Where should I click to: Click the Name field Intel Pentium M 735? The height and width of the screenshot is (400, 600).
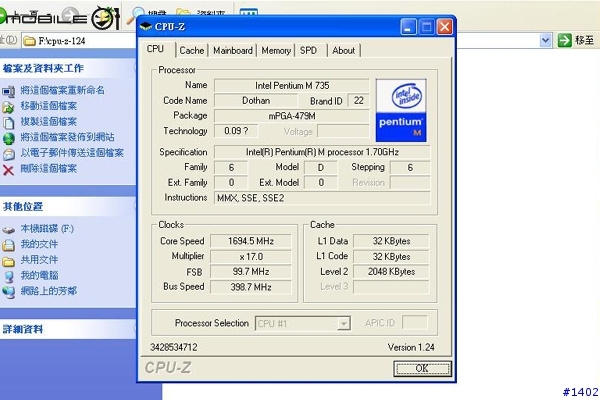pyautogui.click(x=292, y=86)
